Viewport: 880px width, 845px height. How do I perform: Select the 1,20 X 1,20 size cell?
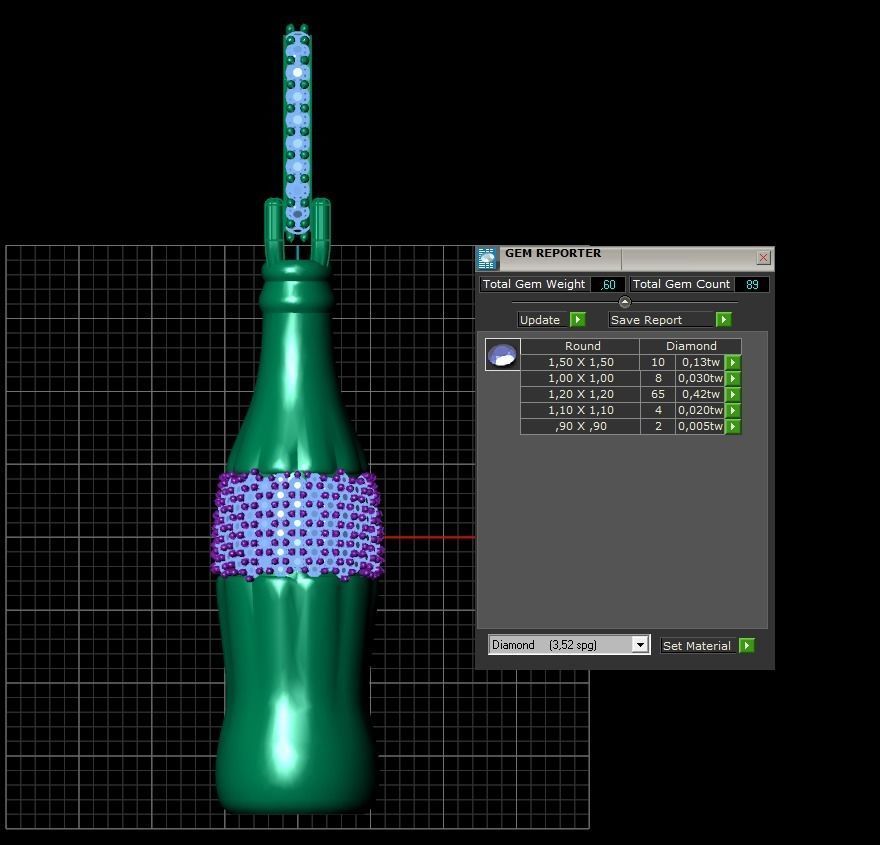point(580,394)
